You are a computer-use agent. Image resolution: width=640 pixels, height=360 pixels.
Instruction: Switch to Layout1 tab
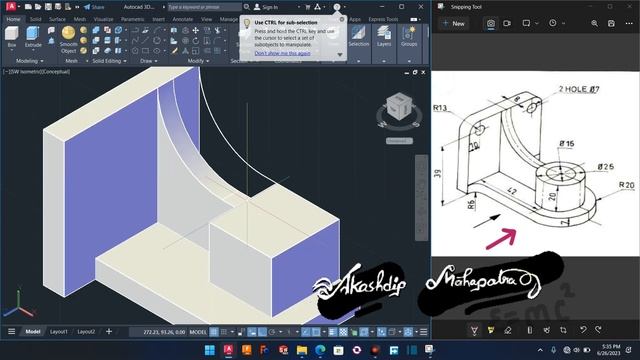click(58, 332)
